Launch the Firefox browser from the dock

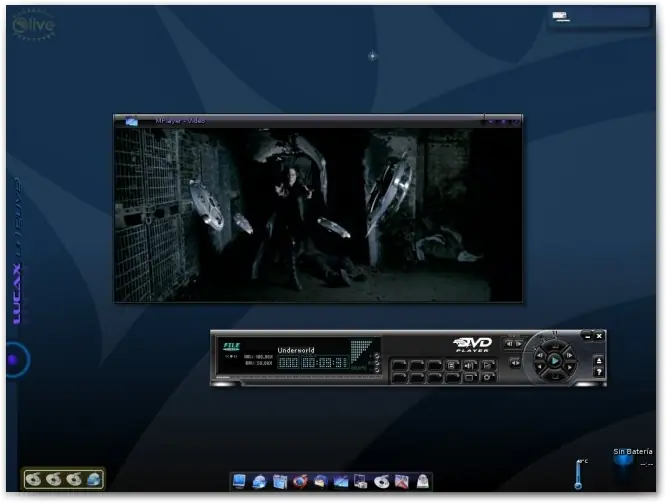[300, 481]
